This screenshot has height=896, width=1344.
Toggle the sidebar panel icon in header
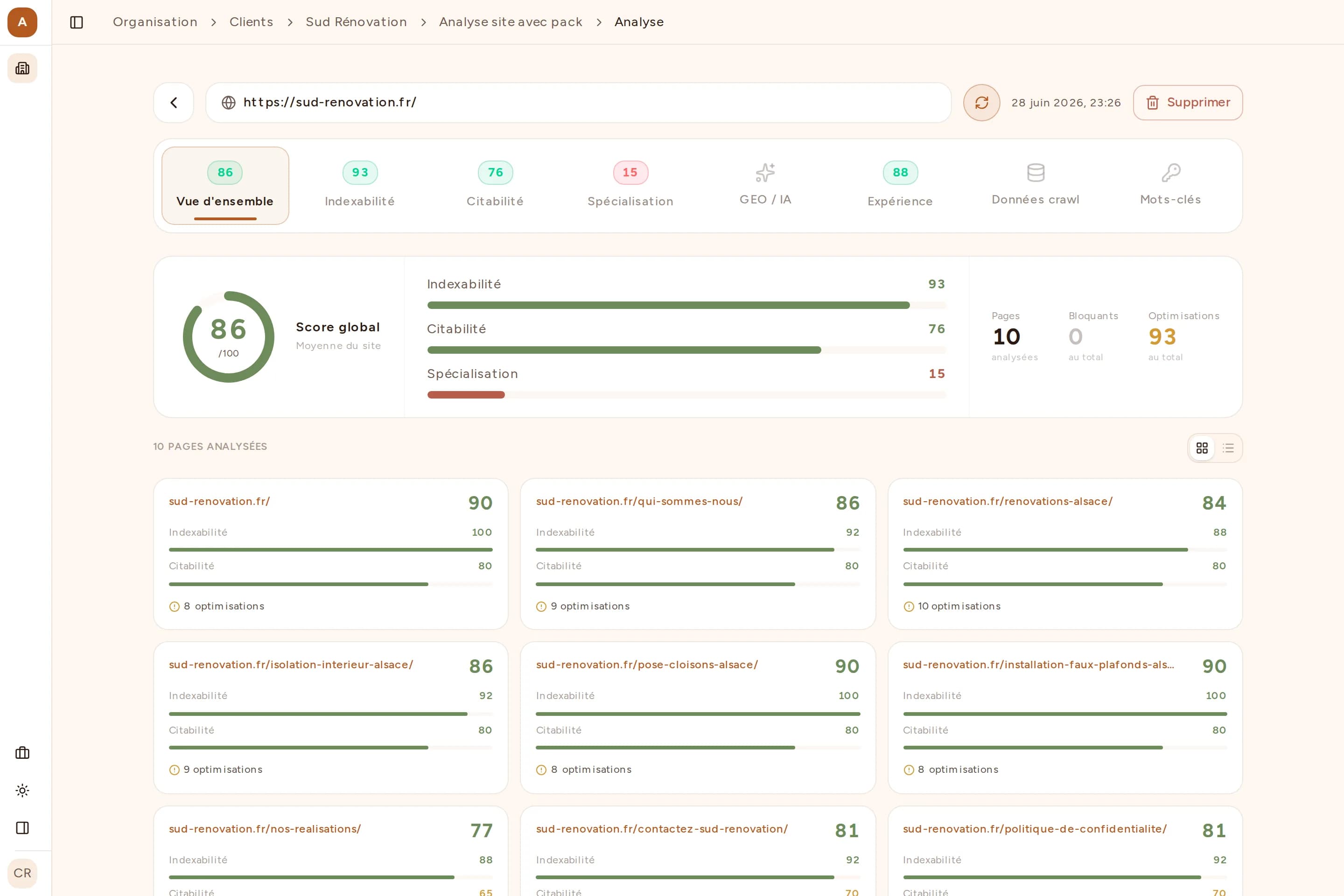(x=77, y=22)
